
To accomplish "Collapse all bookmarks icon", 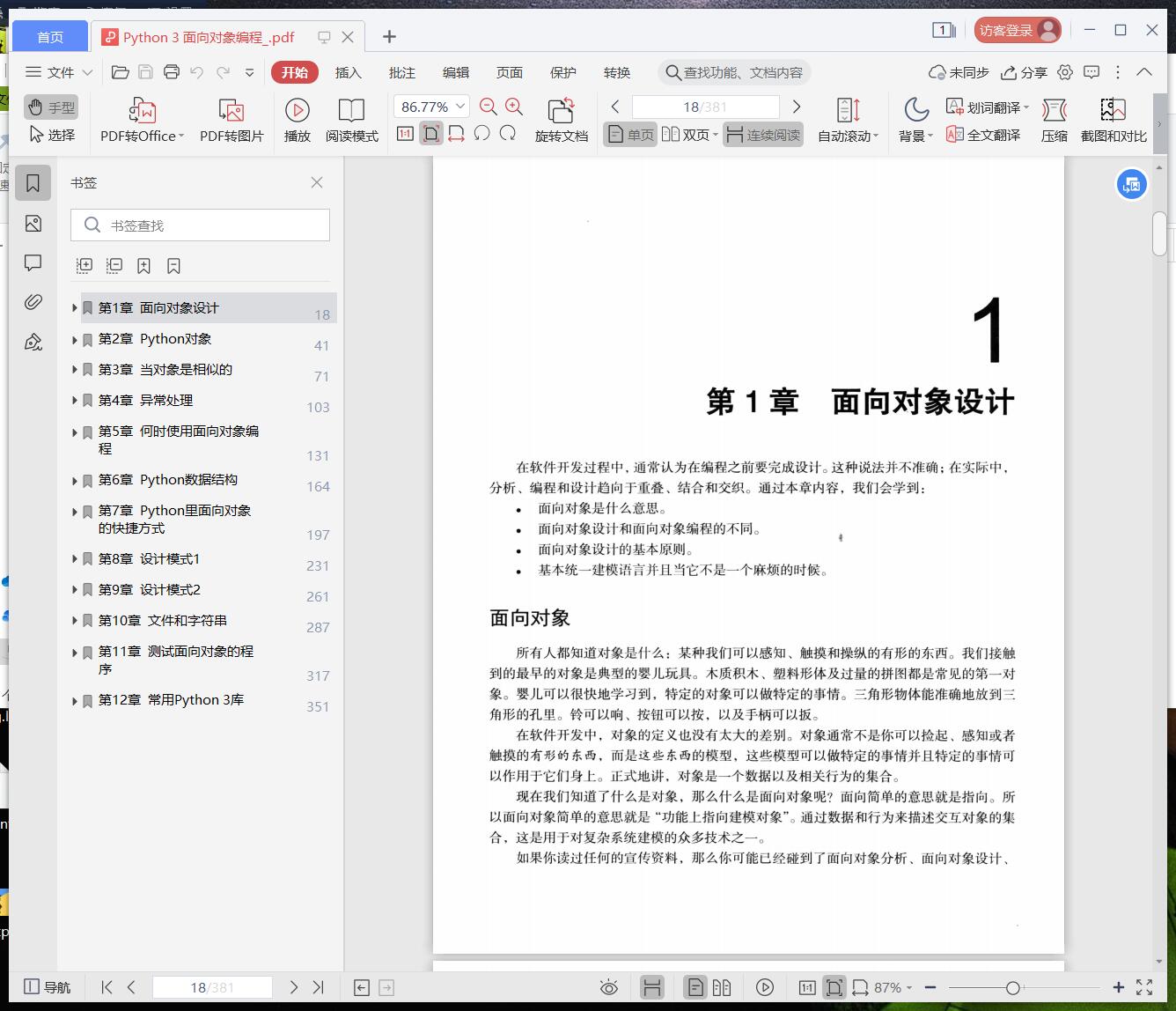I will coord(114,265).
